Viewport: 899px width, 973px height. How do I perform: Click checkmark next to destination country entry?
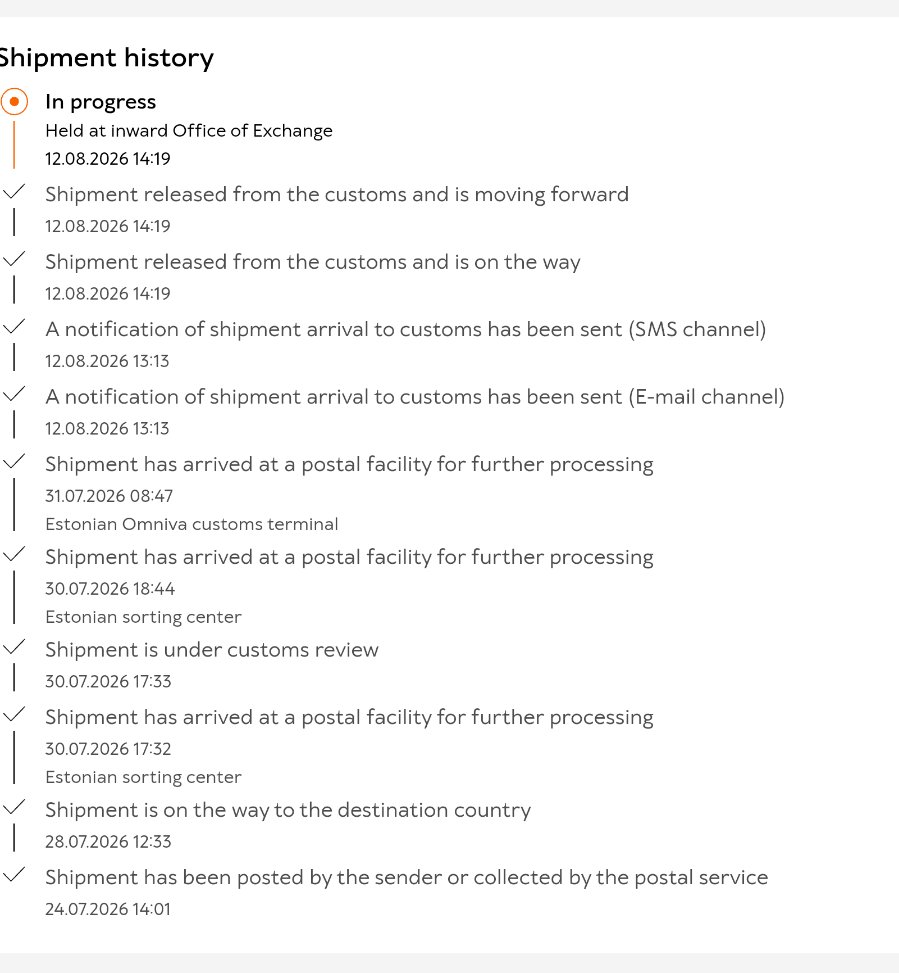14,807
